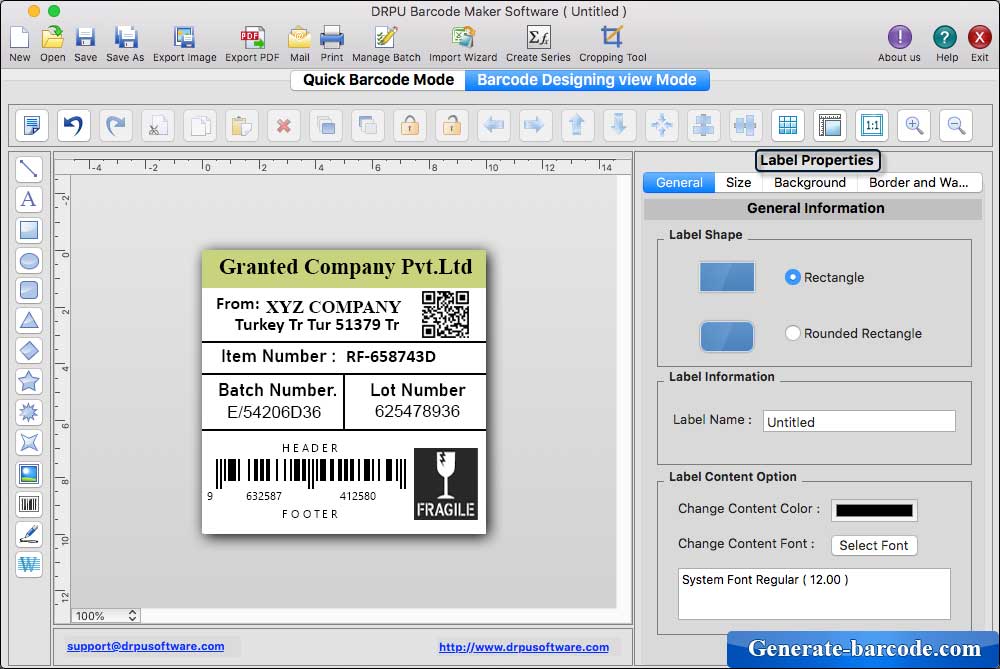1000x669 pixels.
Task: Select the 'Granted Company Pvt.Ltd' label title
Action: click(x=345, y=267)
